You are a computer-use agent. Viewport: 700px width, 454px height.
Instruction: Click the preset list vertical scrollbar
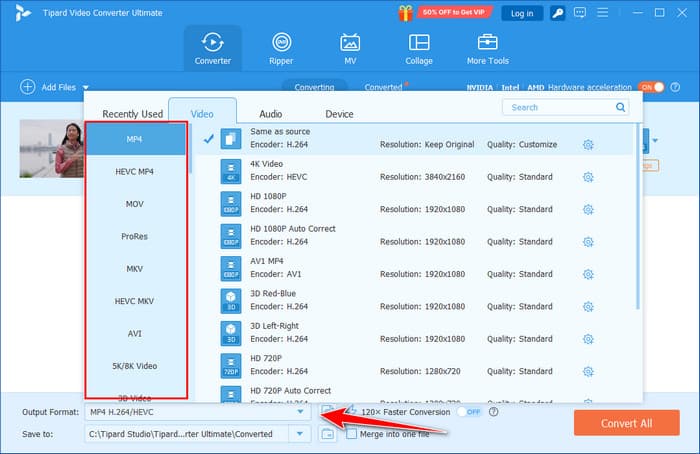tap(637, 217)
